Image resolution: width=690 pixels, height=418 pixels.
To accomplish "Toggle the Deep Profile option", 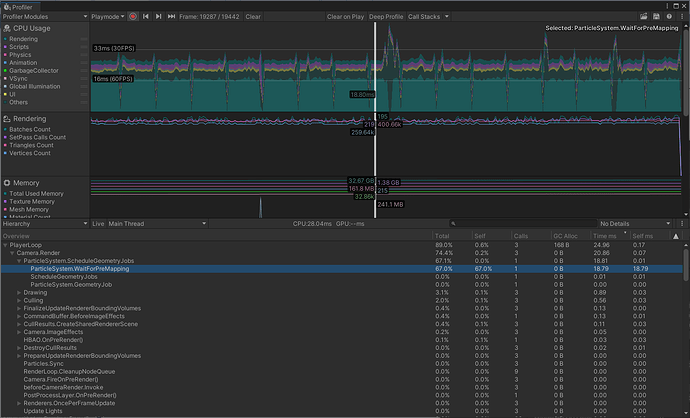I will coord(386,17).
